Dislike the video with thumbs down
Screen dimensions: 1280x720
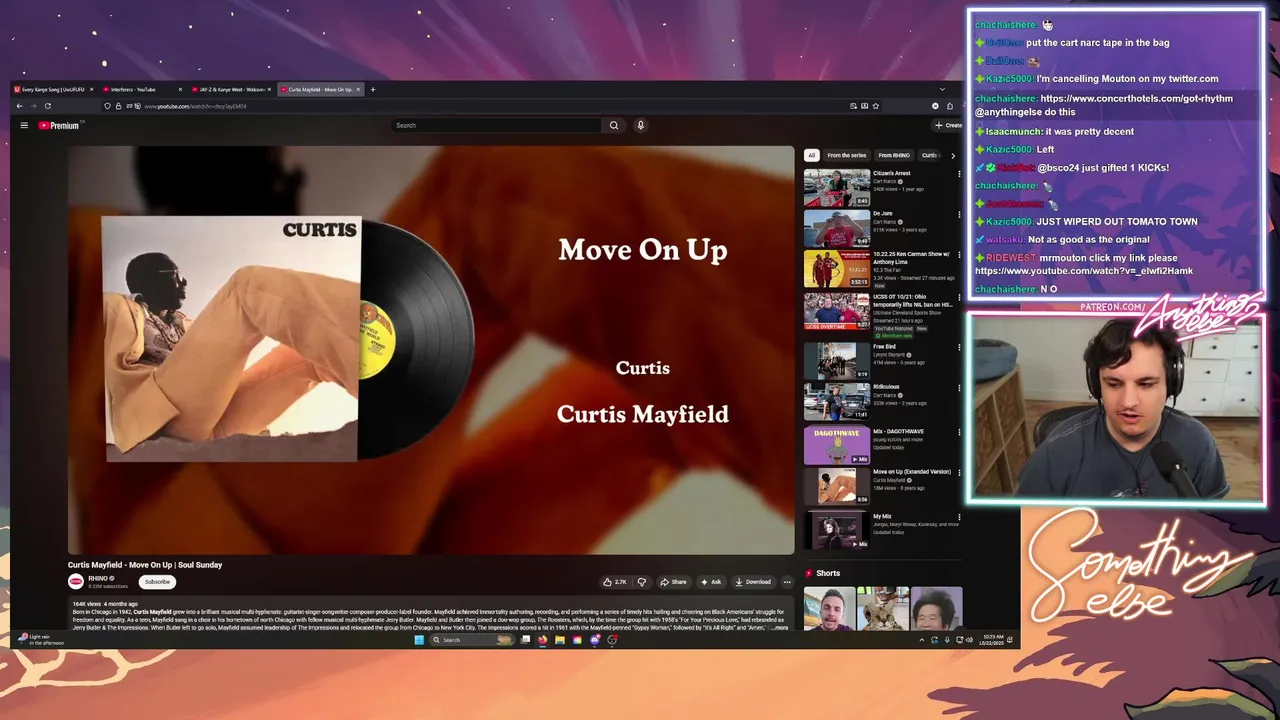pyautogui.click(x=641, y=582)
